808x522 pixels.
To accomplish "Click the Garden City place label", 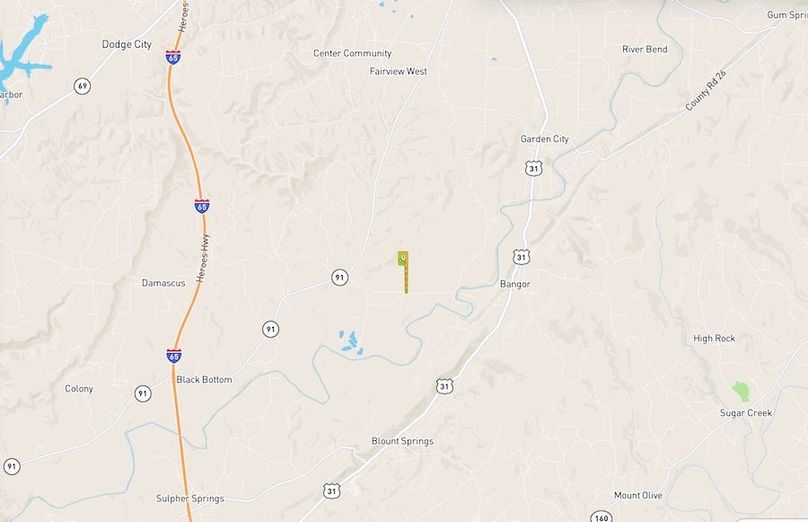I will [544, 139].
